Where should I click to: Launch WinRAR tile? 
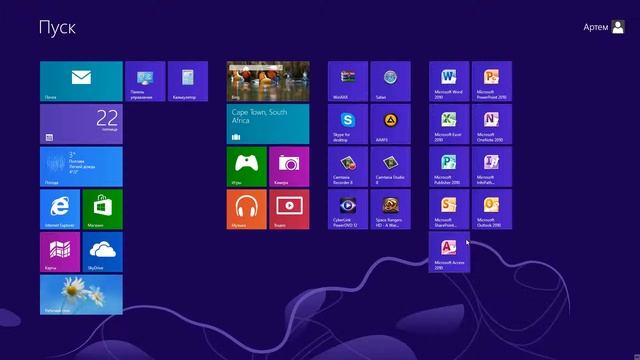coord(348,81)
